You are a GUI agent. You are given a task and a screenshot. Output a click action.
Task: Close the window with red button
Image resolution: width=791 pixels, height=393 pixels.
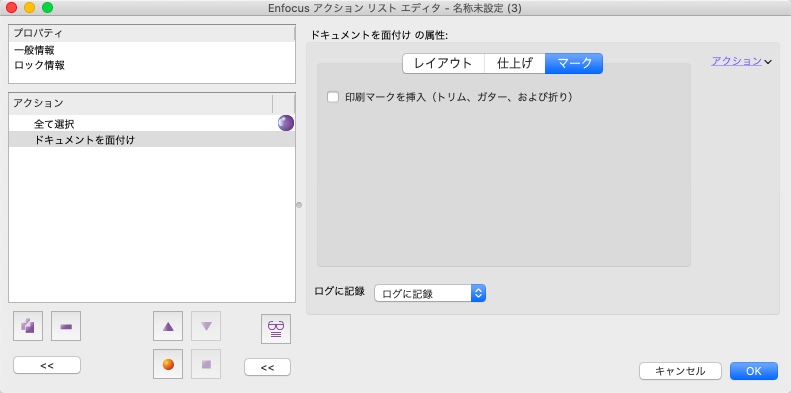(x=11, y=8)
